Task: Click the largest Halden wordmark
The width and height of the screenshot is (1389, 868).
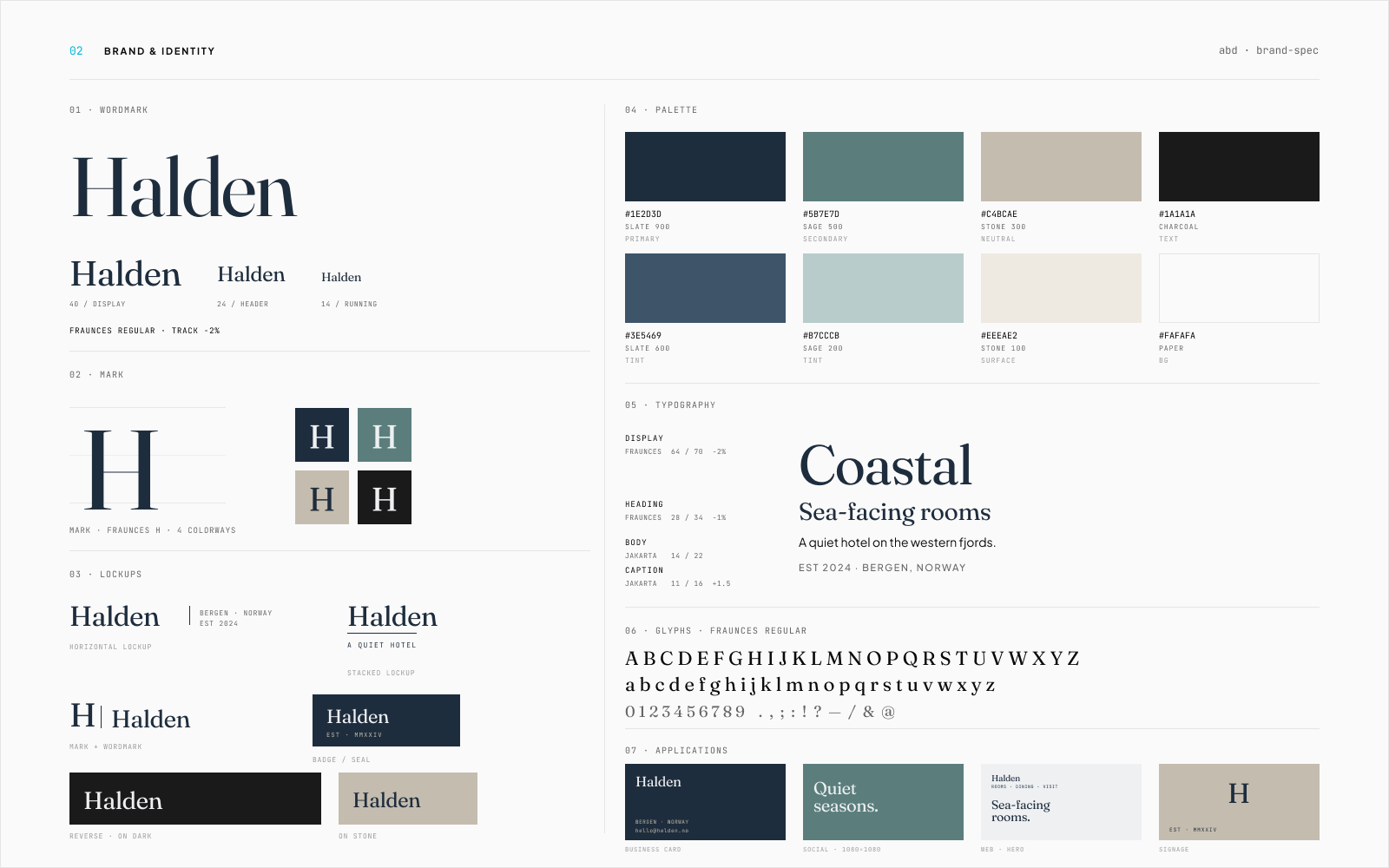Action: (184, 187)
